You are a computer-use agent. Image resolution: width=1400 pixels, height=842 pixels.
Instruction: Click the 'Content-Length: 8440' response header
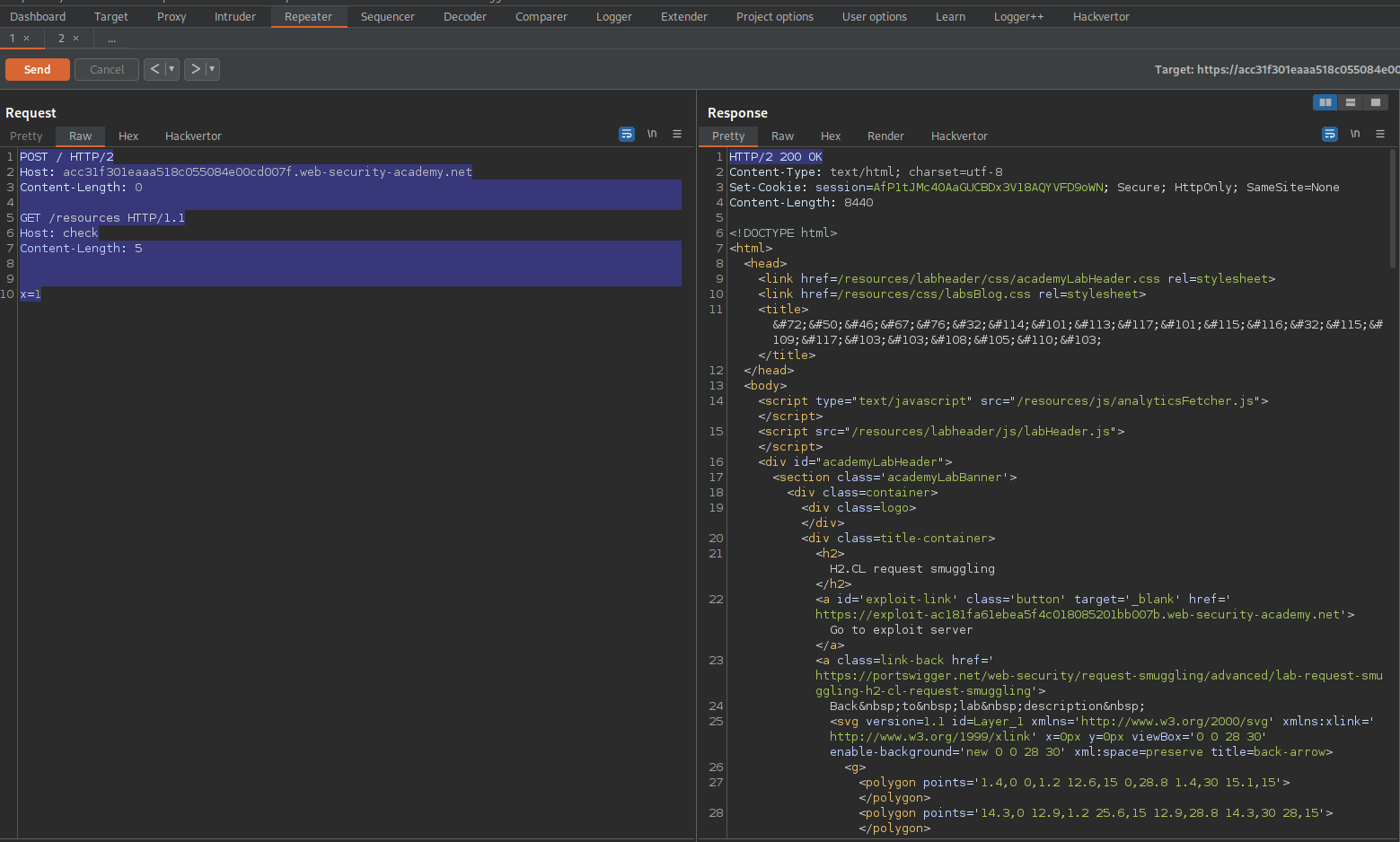(x=801, y=202)
